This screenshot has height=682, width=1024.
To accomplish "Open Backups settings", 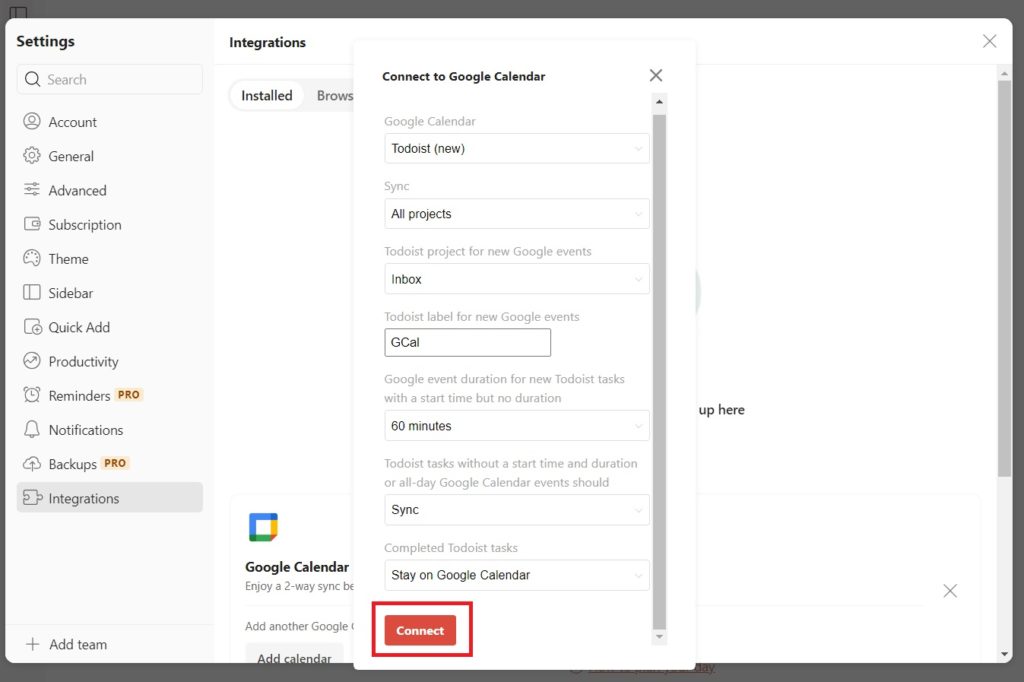I will 110,464.
